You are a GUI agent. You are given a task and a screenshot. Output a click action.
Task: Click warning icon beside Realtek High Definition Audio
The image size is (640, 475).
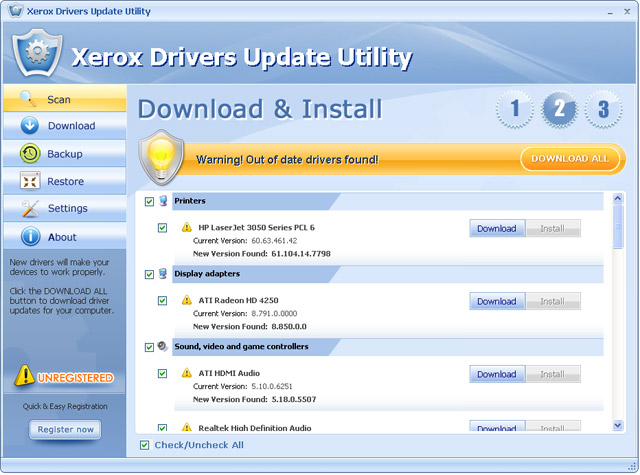(187, 427)
